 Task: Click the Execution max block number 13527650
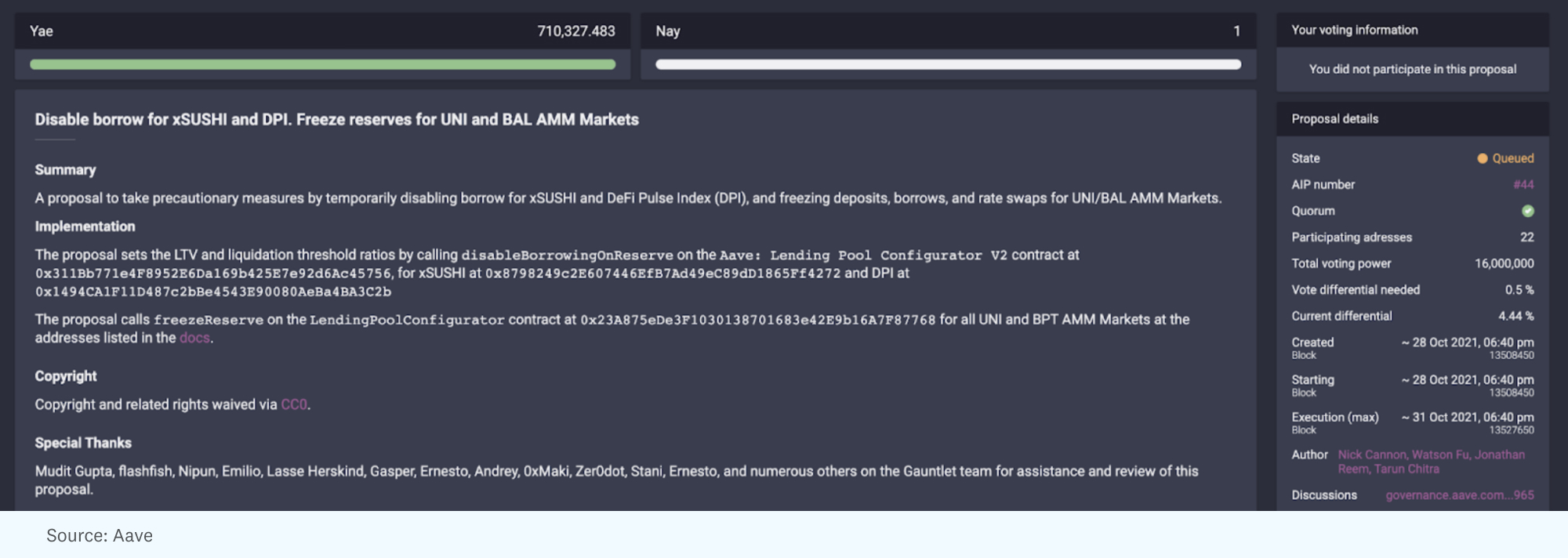1511,430
